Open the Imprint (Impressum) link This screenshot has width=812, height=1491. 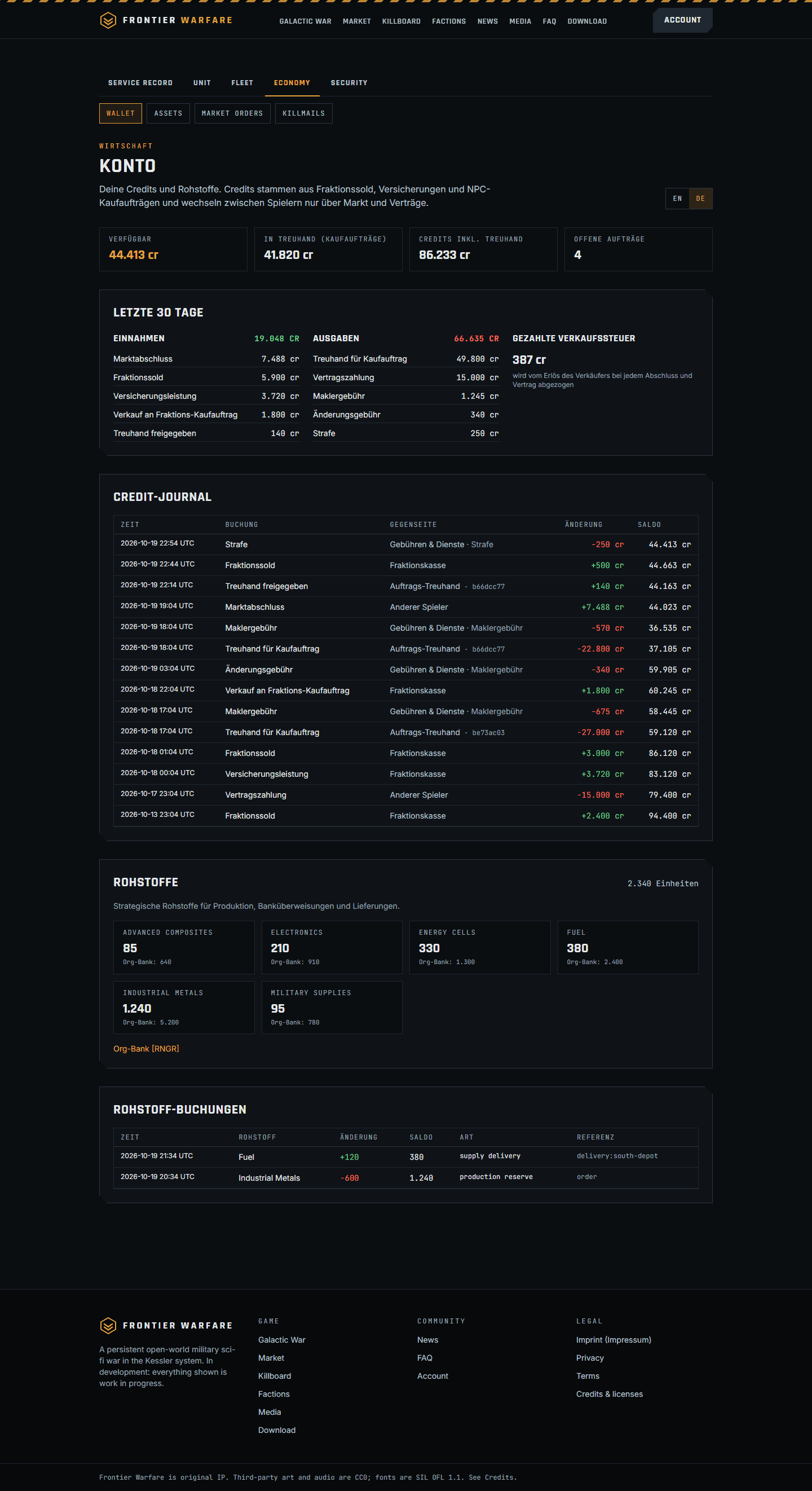point(614,1340)
